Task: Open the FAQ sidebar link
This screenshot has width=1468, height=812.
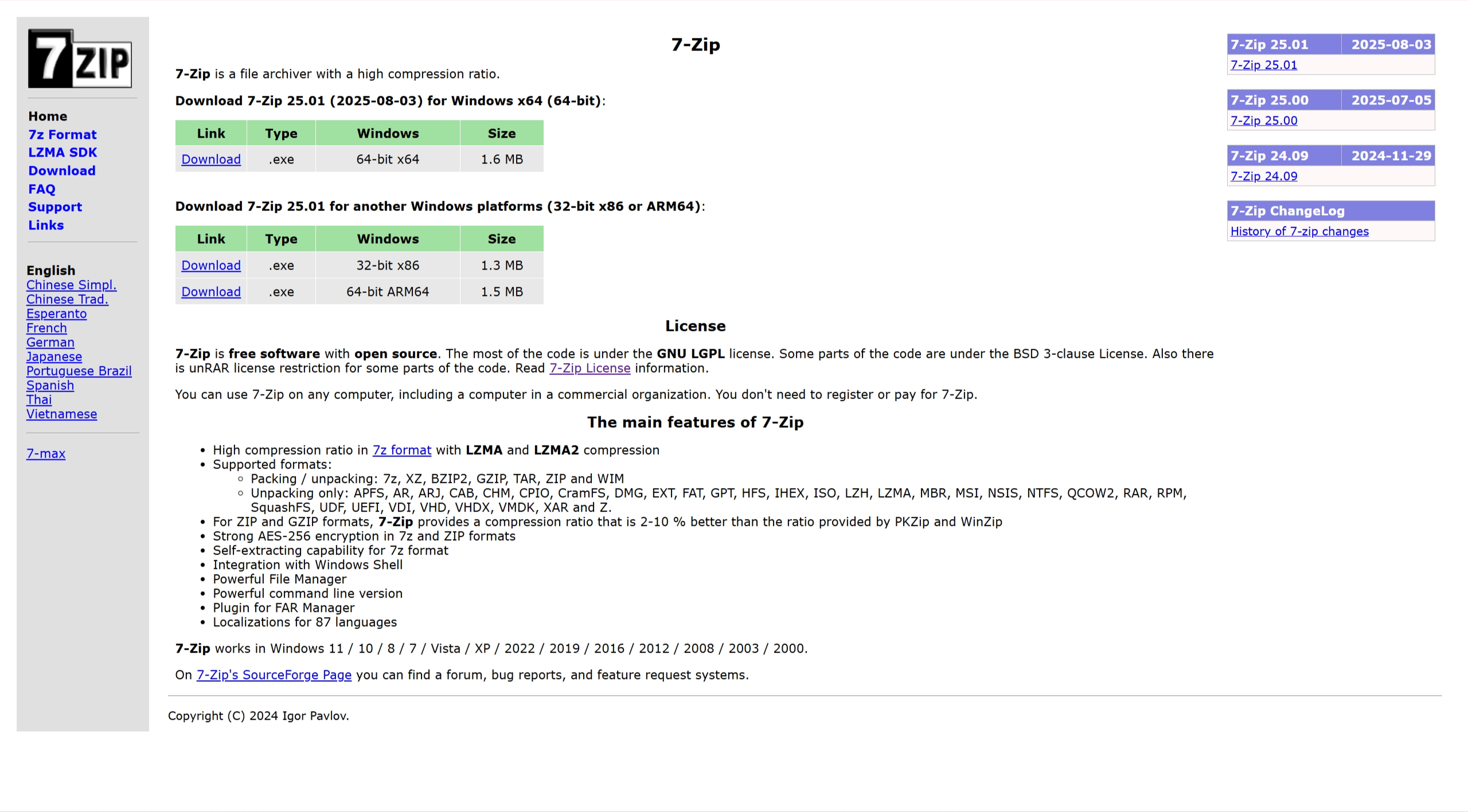Action: coord(42,189)
